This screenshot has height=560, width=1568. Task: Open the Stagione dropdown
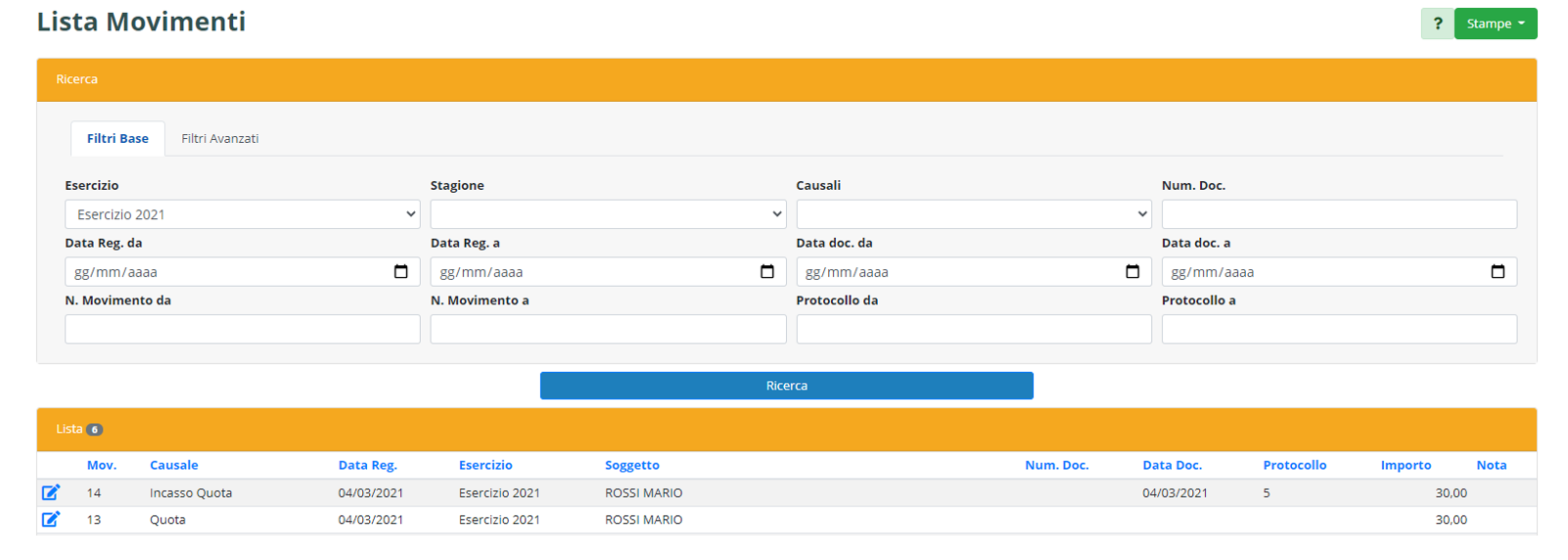607,214
